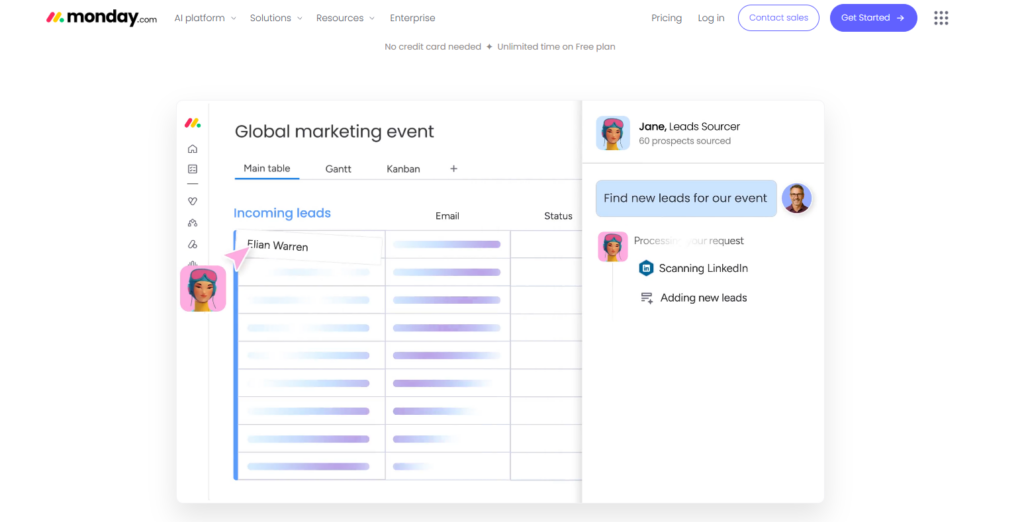Click the LinkedIn icon beside Scanning LinkedIn
This screenshot has height=522, width=1024.
tap(646, 268)
